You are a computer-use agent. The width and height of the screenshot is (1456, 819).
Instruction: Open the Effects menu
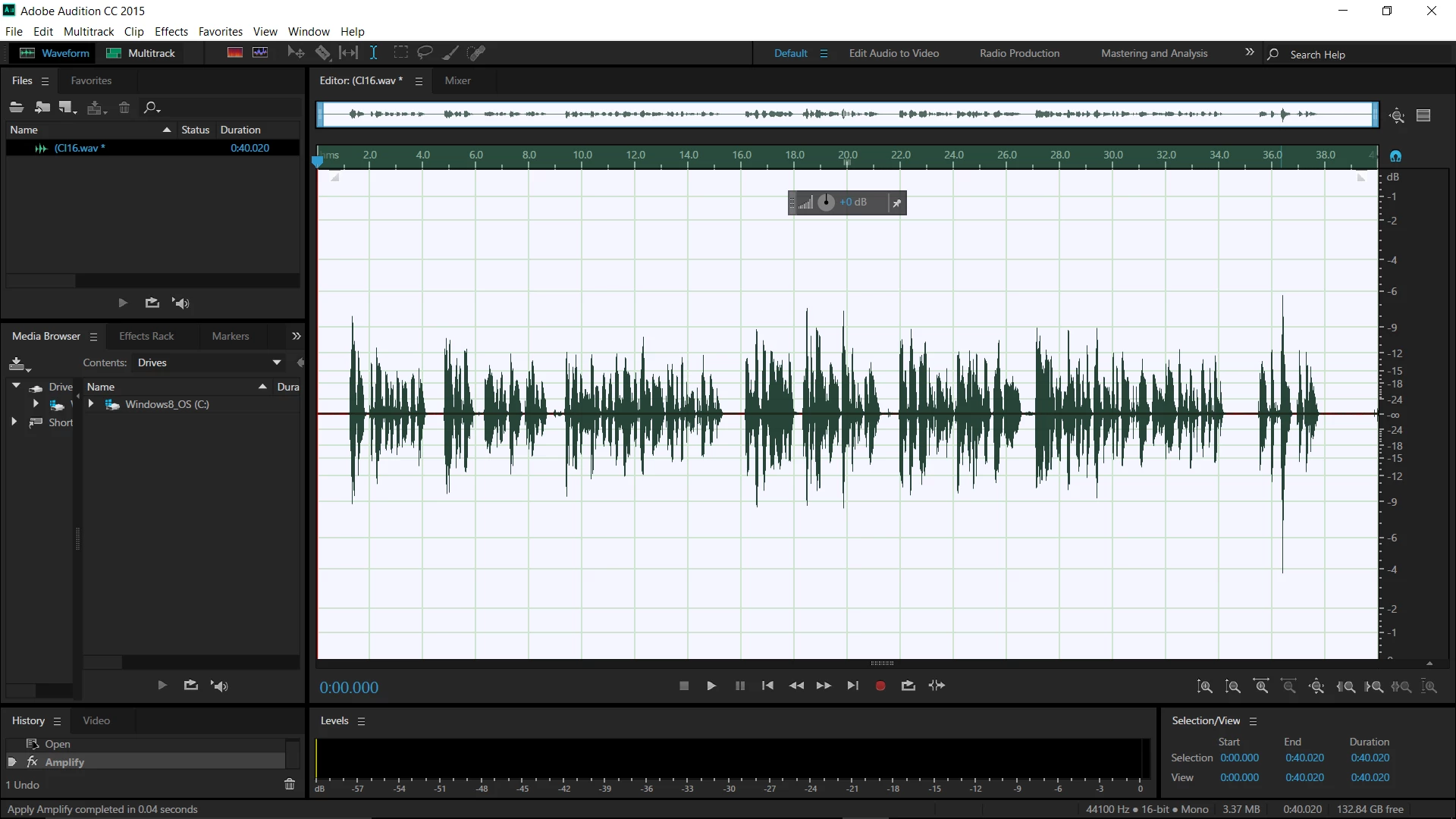171,32
